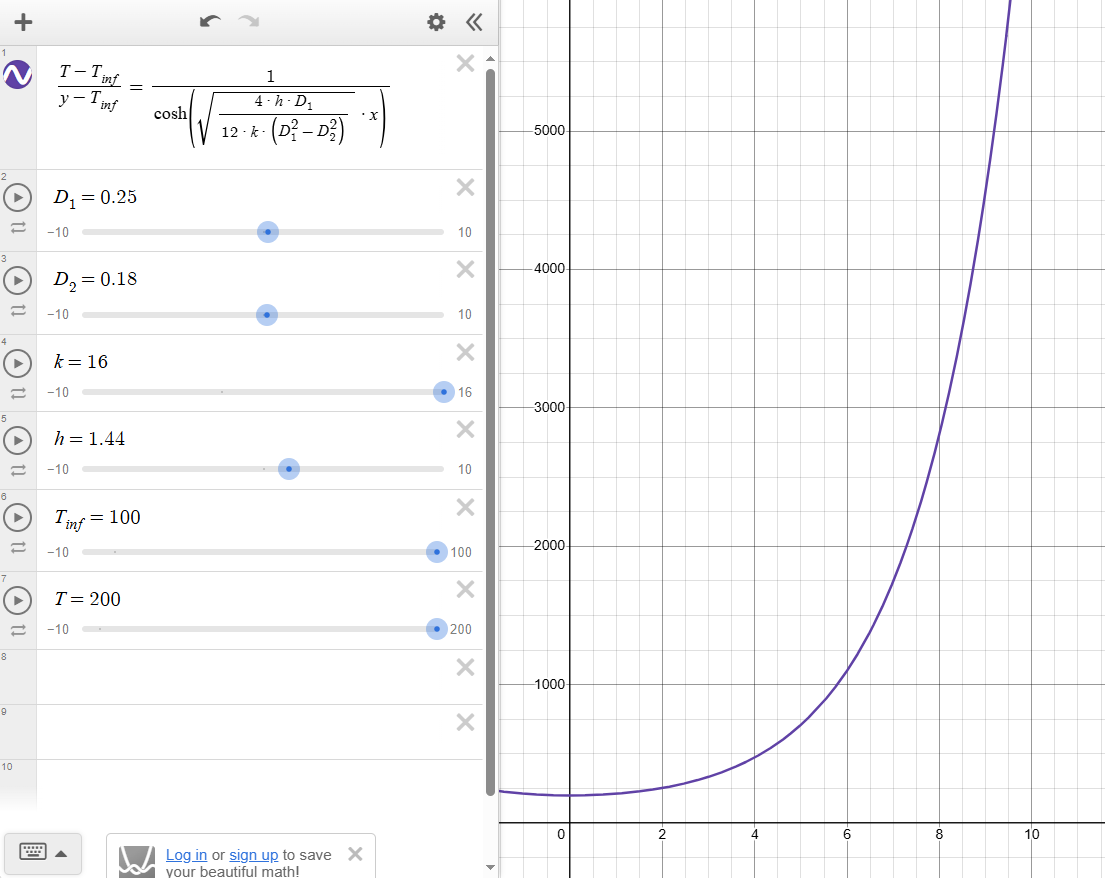The image size is (1105, 878).
Task: Toggle loop direction for the D2 slider
Action: (17, 308)
